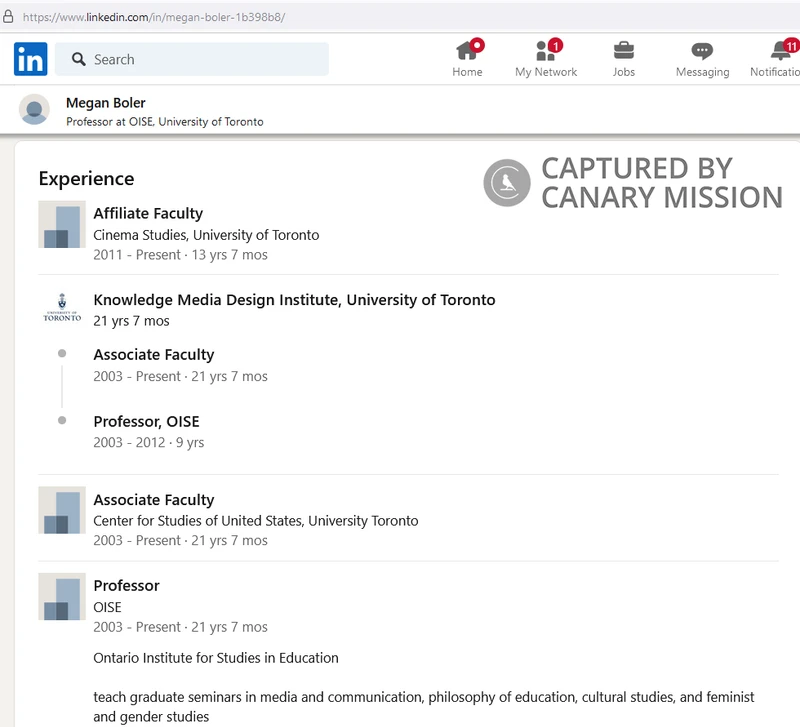Select the Messaging menu label
The width and height of the screenshot is (800, 727).
point(703,72)
